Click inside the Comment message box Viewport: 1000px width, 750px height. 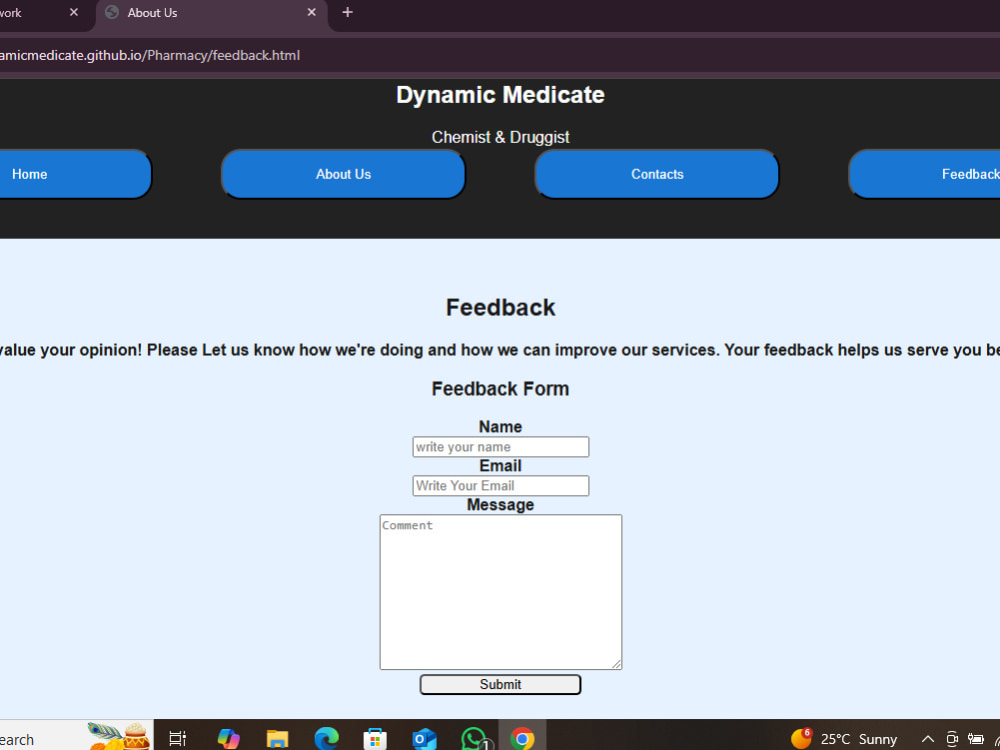click(501, 592)
